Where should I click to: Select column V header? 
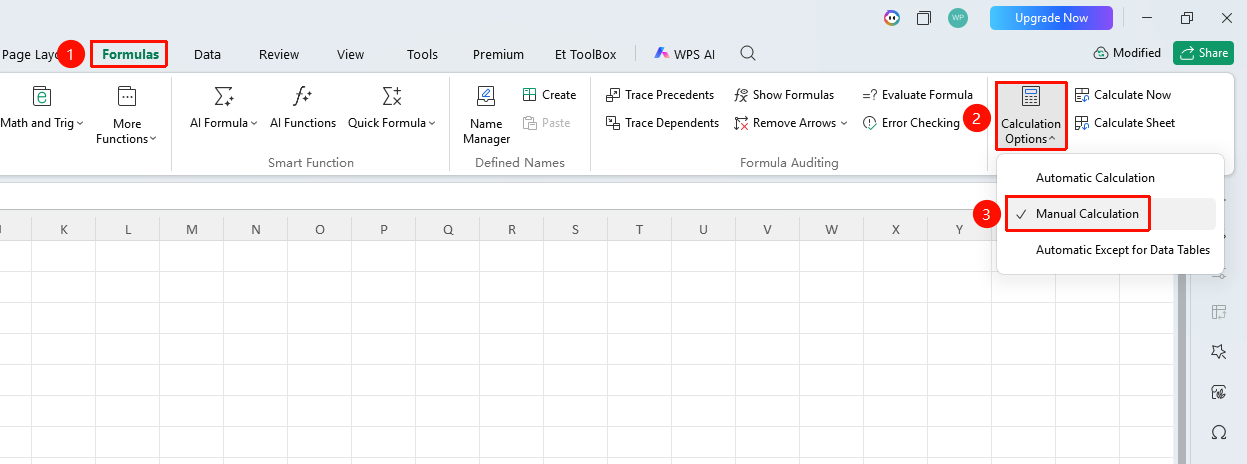pyautogui.click(x=768, y=230)
